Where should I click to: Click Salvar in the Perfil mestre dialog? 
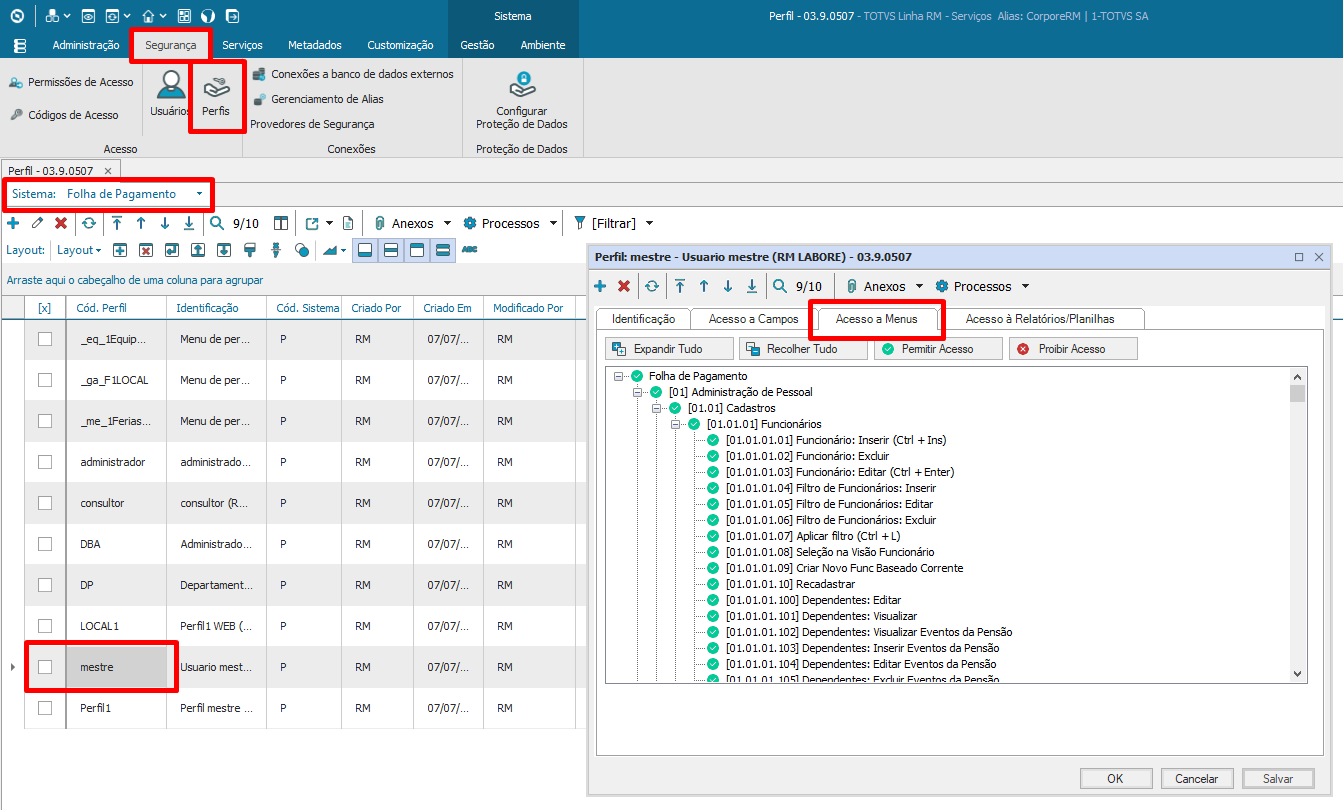1278,779
